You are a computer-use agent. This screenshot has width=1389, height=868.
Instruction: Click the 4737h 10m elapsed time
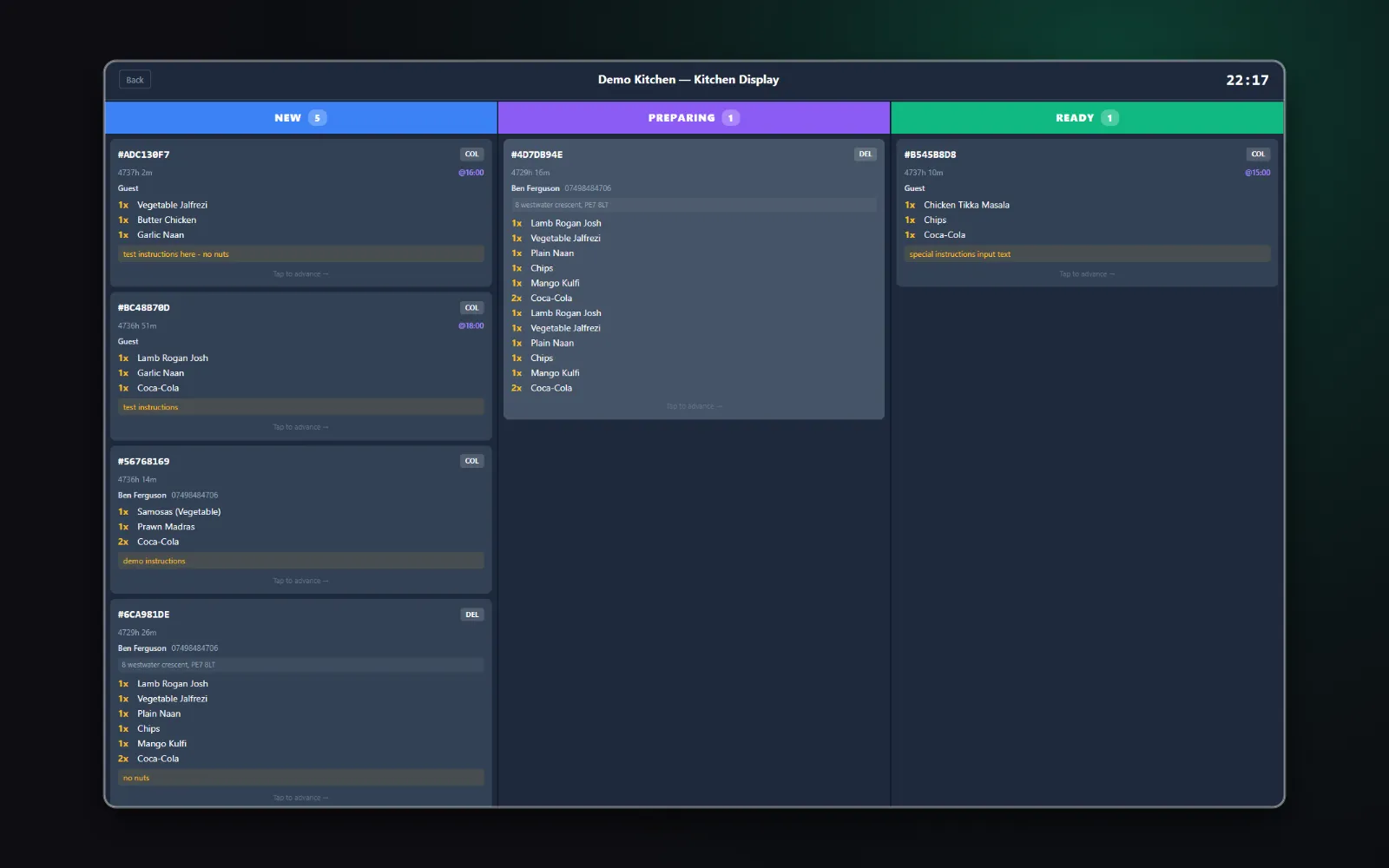point(924,173)
